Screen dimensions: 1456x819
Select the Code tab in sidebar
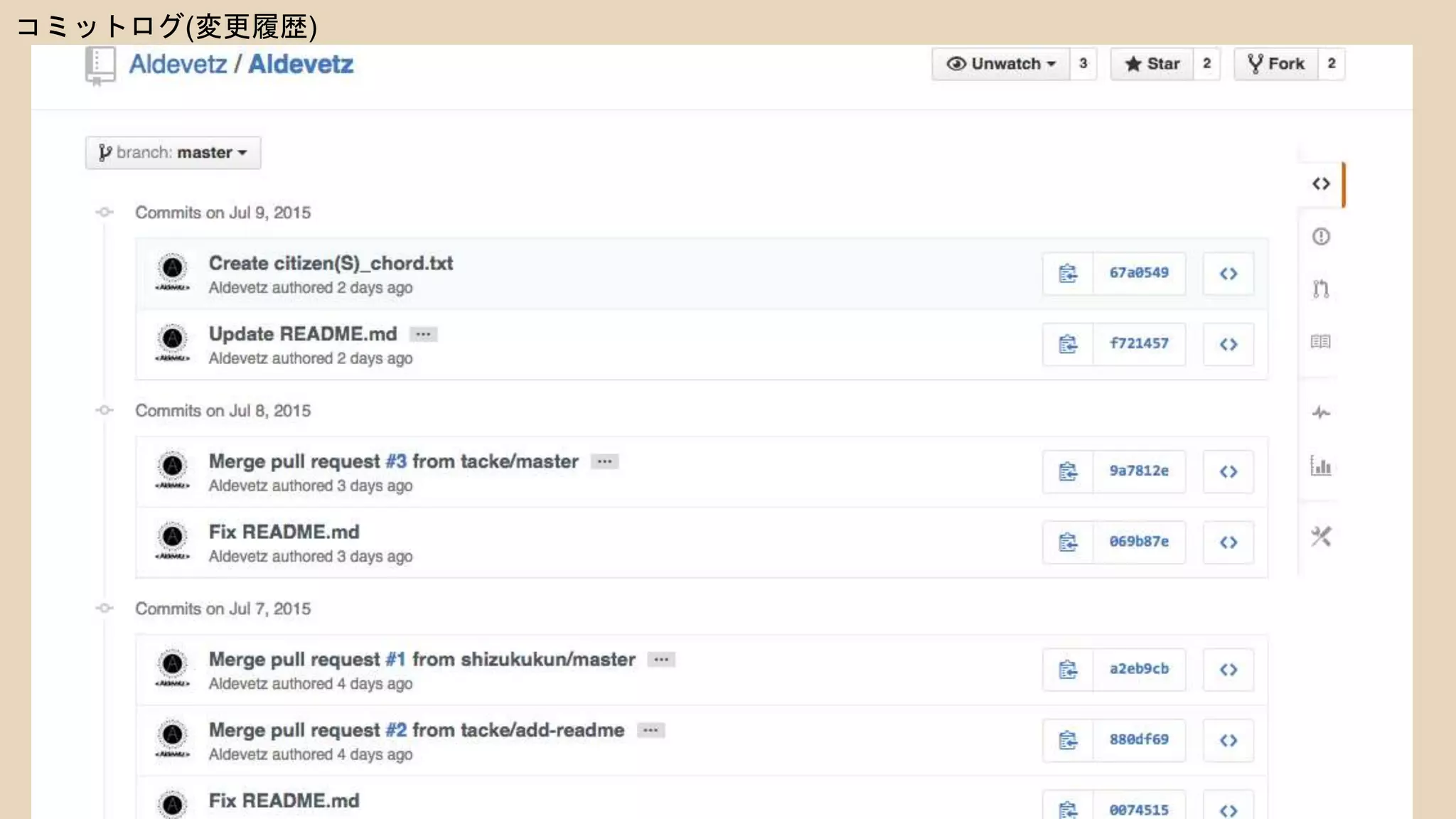[1321, 184]
